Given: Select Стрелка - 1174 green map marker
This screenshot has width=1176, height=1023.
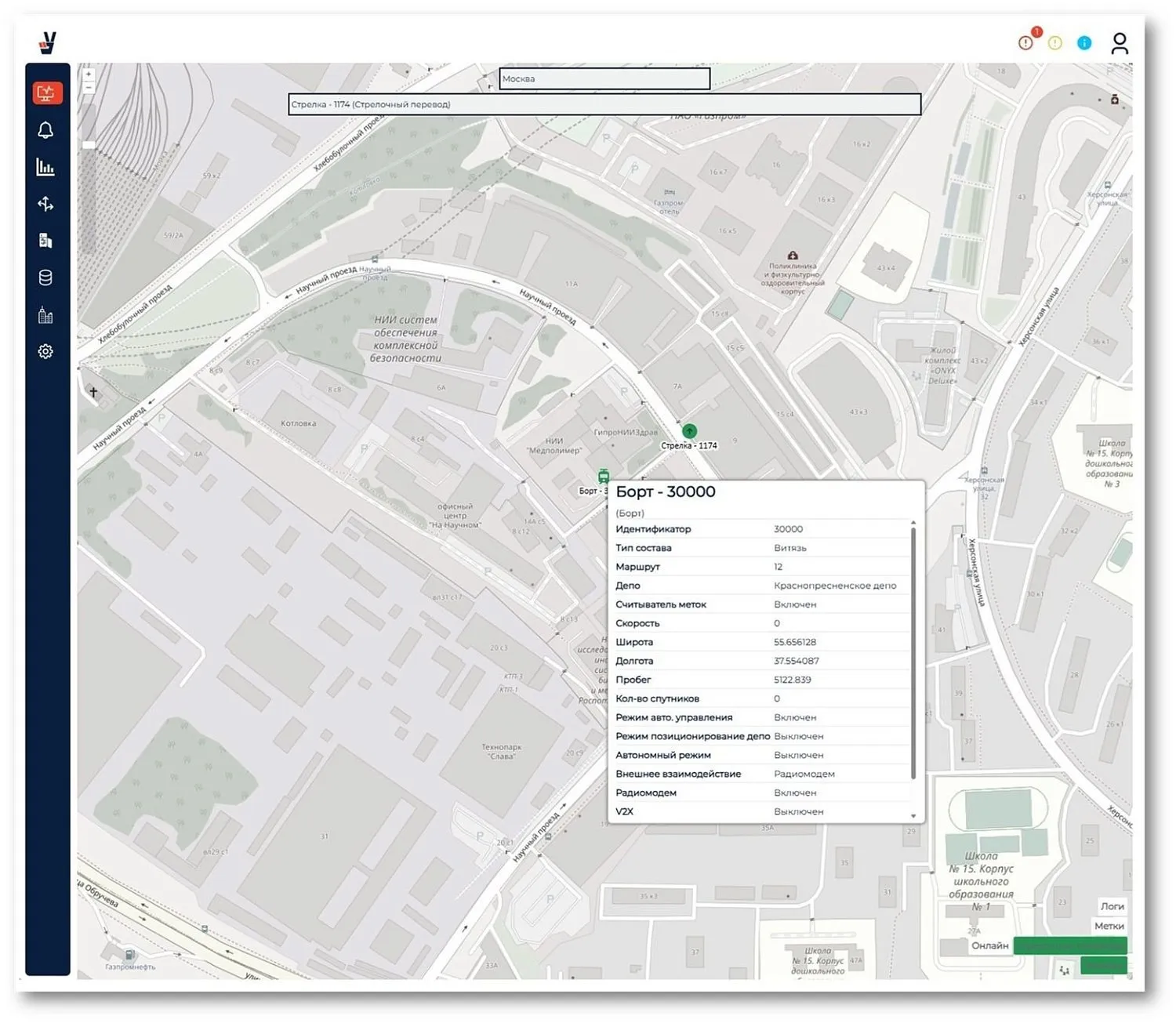Looking at the screenshot, I should tap(689, 431).
